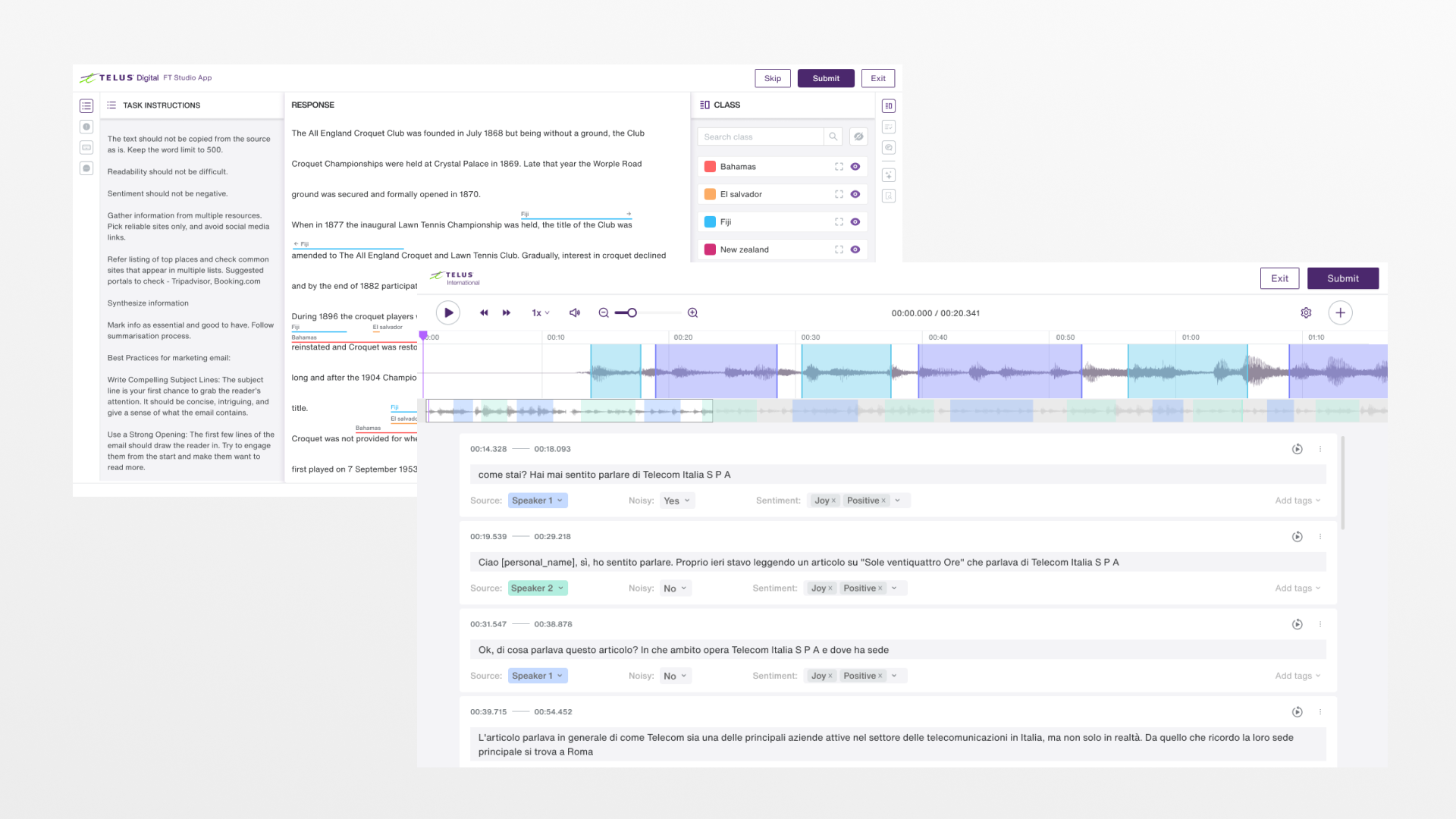The image size is (1456, 819).
Task: Open Noisy dropdown for 00:19.539 segment
Action: [x=675, y=588]
